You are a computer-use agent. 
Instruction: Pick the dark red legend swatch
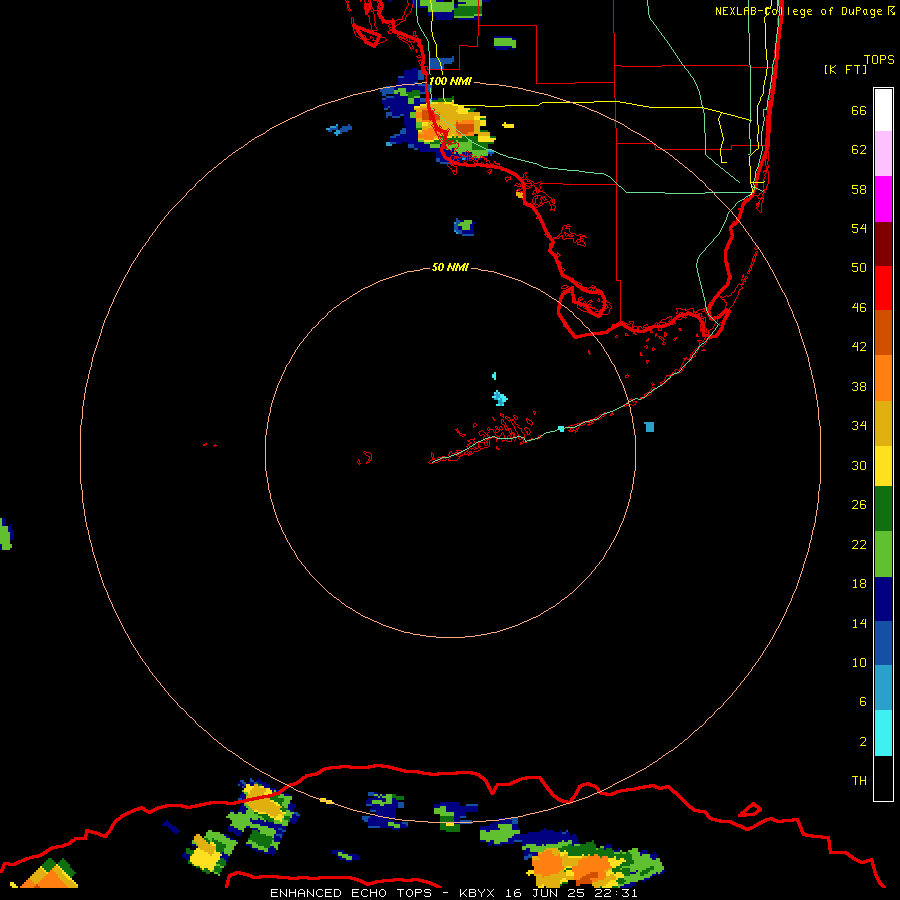coord(883,244)
